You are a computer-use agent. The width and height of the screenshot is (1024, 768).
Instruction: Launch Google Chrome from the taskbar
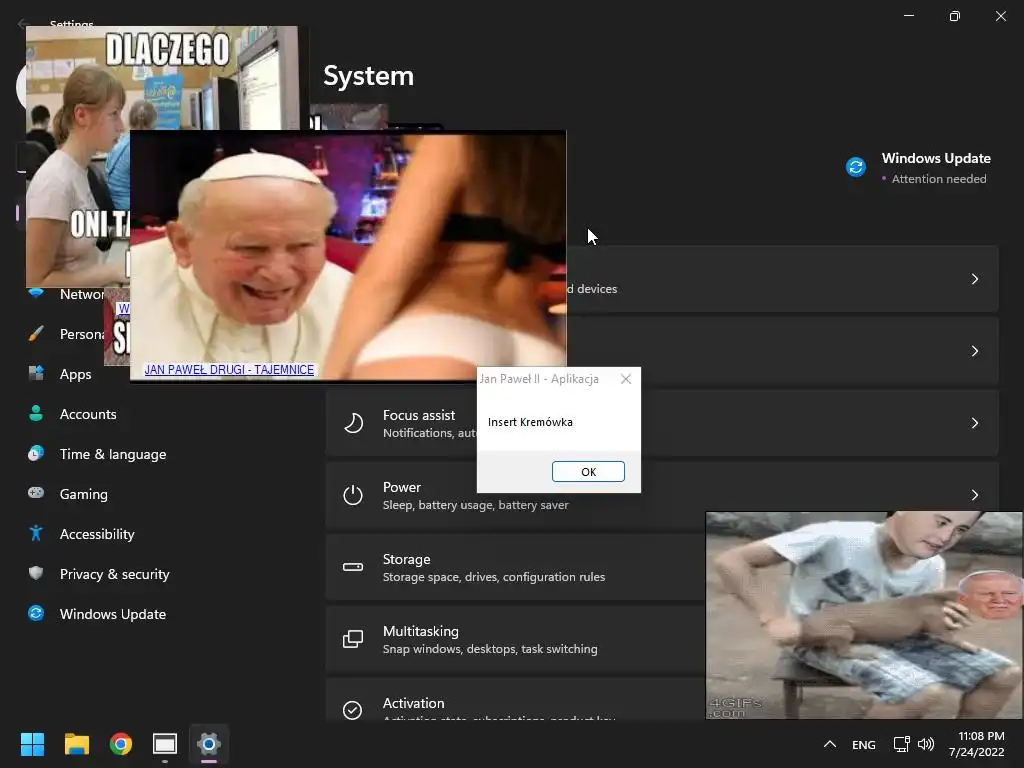click(121, 744)
